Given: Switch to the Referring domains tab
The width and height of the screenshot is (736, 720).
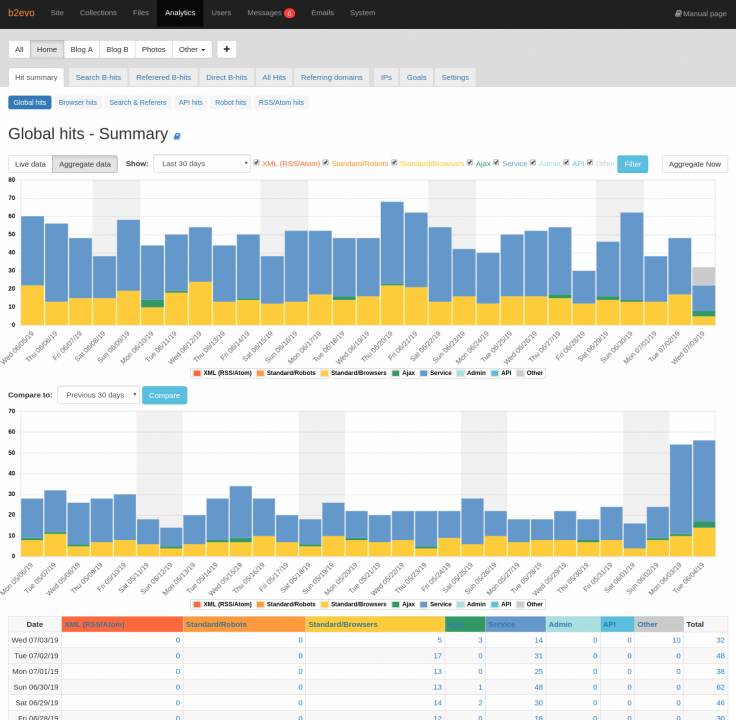Looking at the screenshot, I should (331, 77).
